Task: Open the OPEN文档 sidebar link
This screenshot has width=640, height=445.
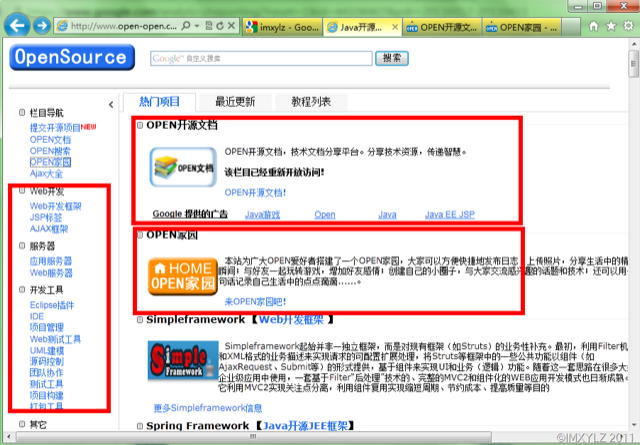Action: point(50,140)
